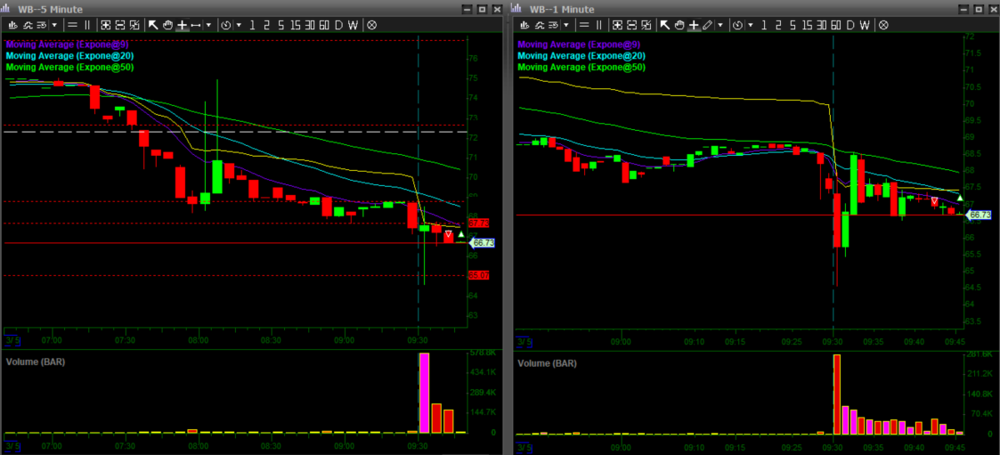1000x455 pixels.
Task: Open the dropdown after the clock in 5 Minute chart
Action: (239, 24)
